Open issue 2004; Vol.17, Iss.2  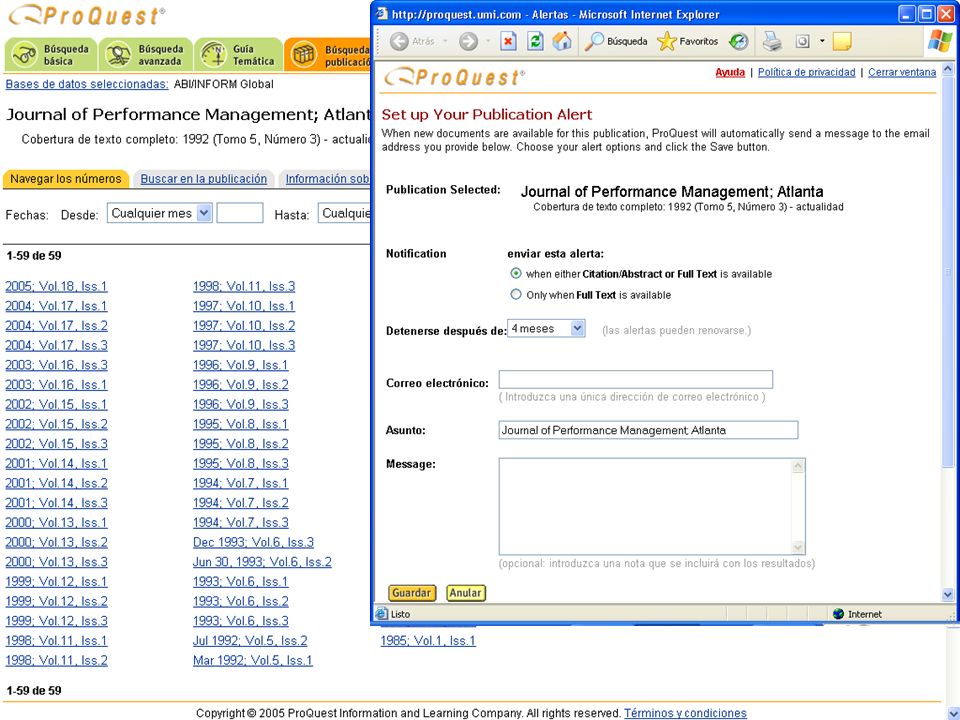pos(56,325)
